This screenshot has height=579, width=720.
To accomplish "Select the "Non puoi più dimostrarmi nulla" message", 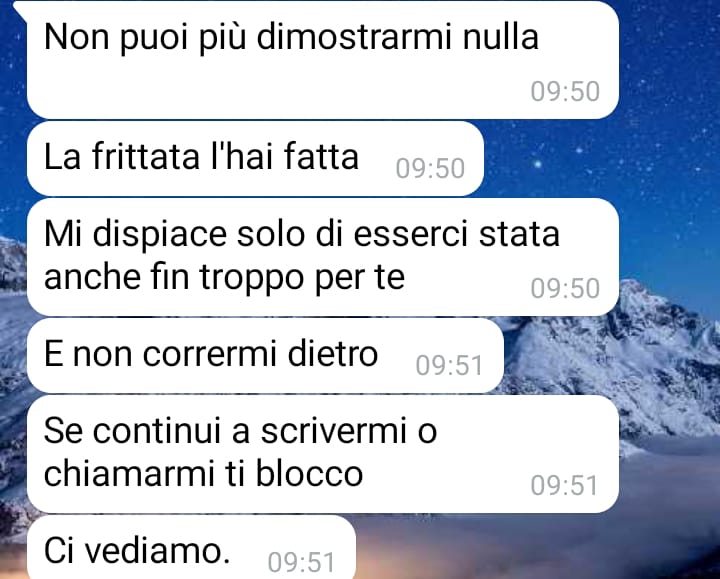I will tap(323, 60).
